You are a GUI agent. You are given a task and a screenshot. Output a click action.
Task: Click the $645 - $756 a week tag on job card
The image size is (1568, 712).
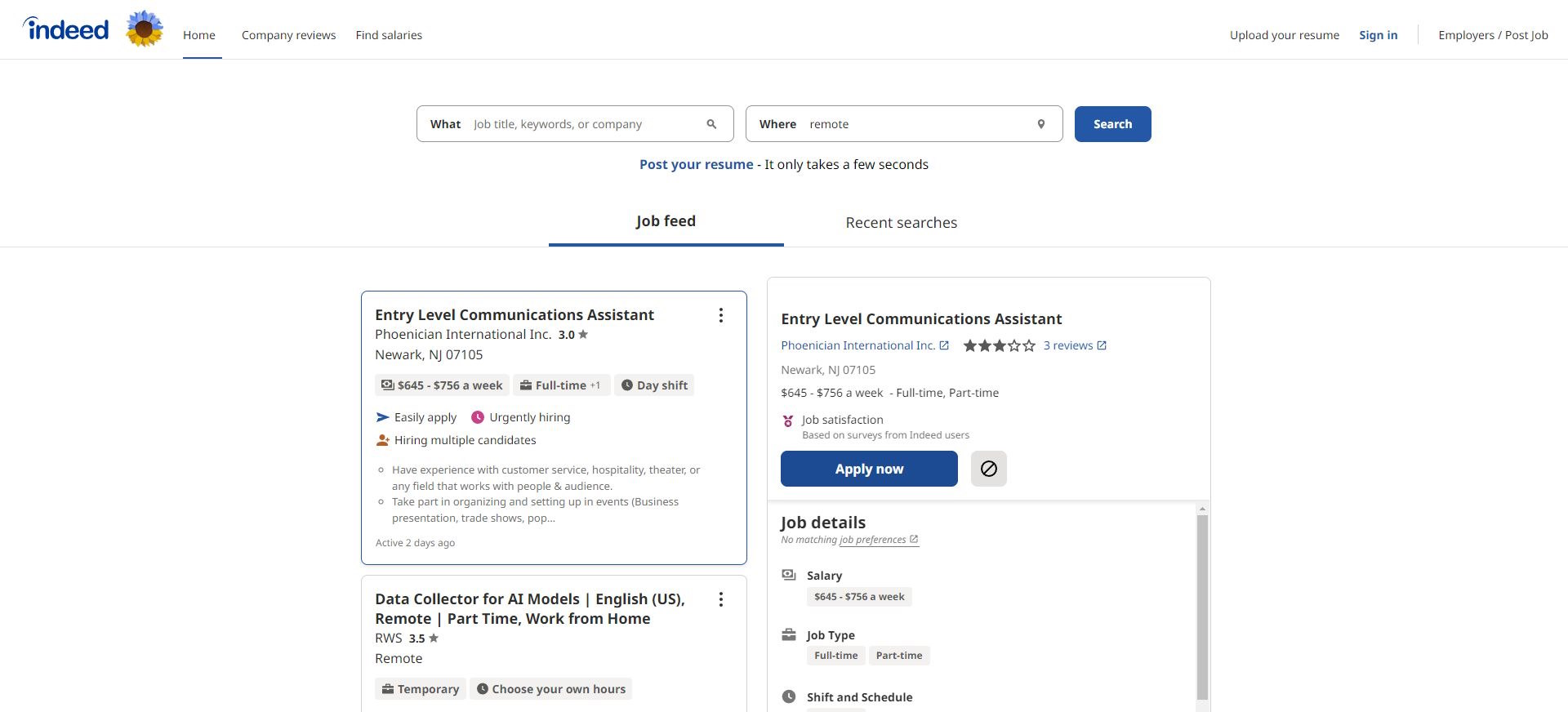(442, 385)
